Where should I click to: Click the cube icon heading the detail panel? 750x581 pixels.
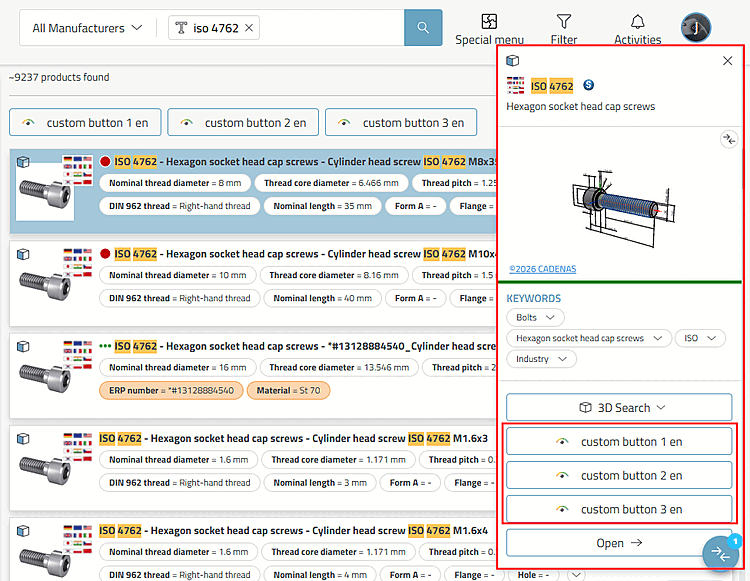click(513, 61)
